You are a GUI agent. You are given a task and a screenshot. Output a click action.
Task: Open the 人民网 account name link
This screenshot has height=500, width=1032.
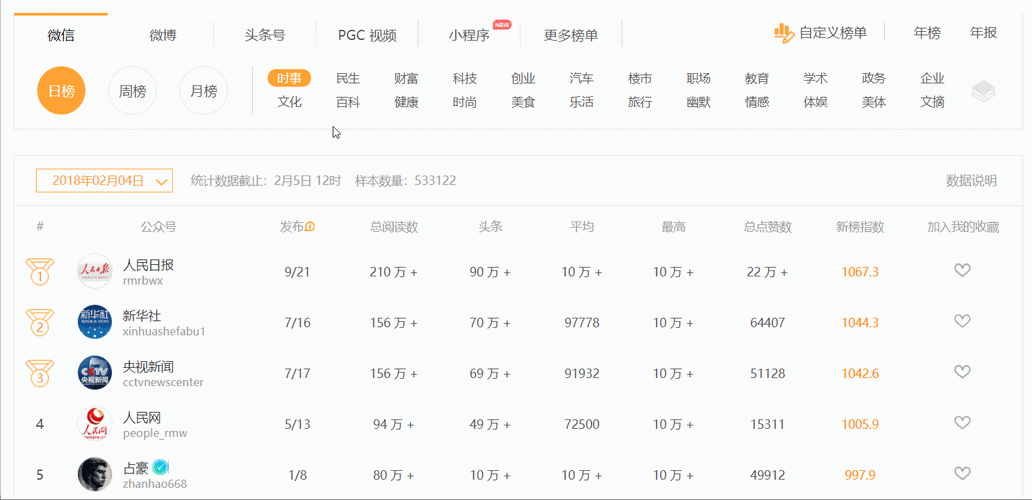(142, 417)
